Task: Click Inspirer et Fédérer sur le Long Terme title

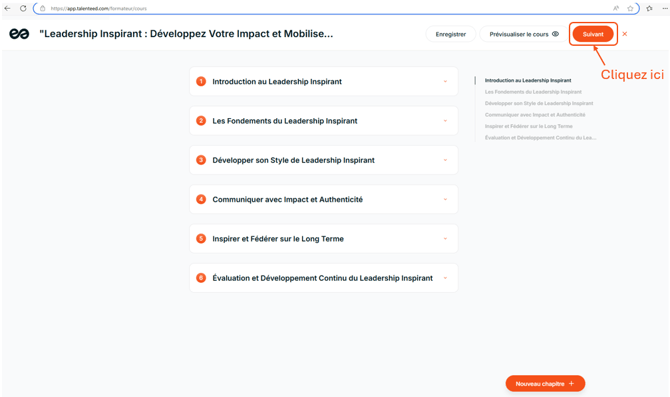Action: pyautogui.click(x=278, y=239)
